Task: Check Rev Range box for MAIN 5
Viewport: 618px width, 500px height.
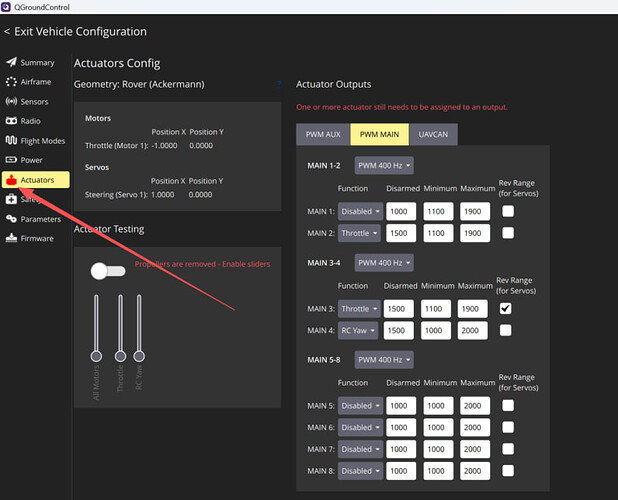Action: pos(508,405)
